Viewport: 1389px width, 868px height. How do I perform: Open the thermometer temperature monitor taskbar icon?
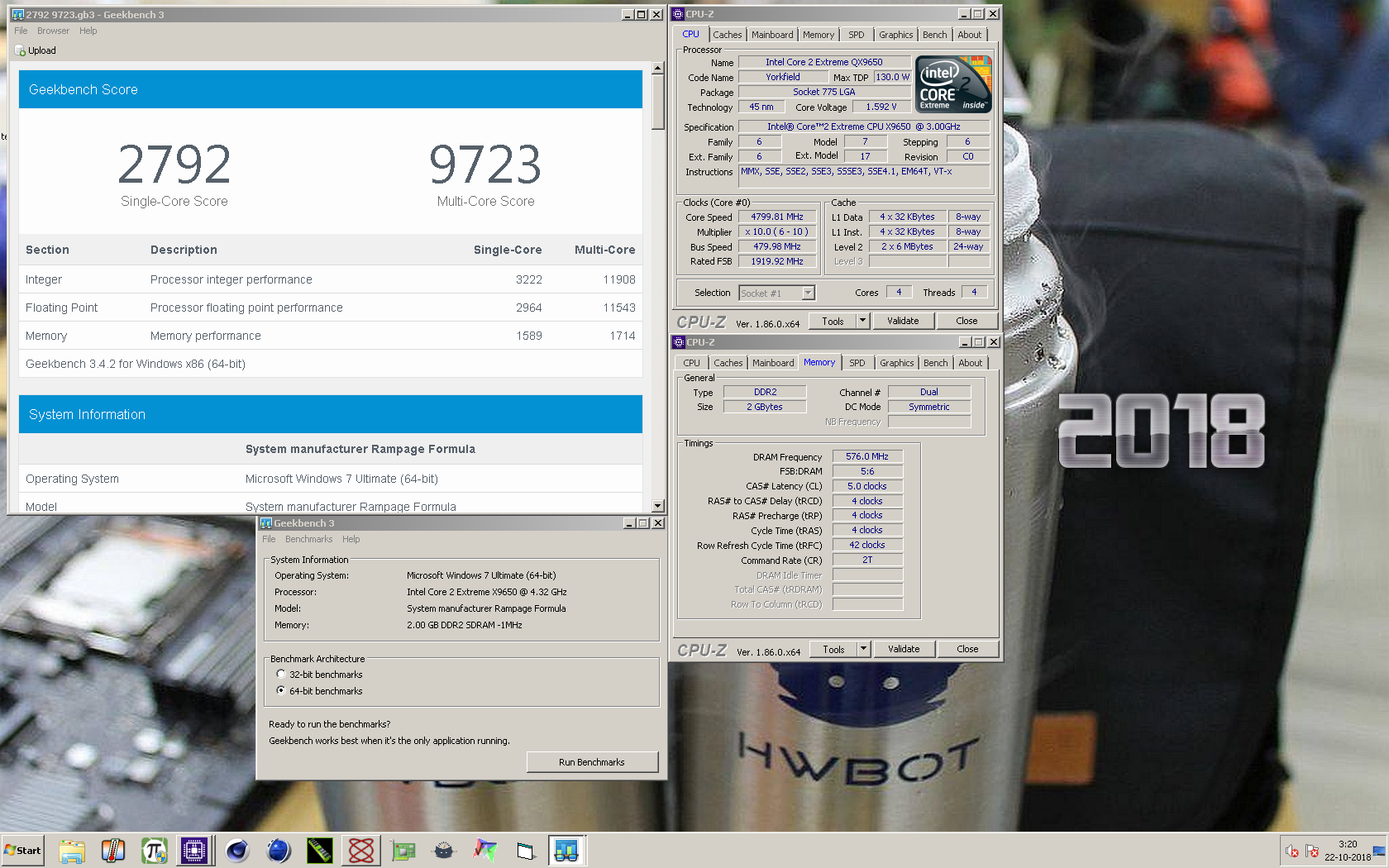pyautogui.click(x=112, y=851)
